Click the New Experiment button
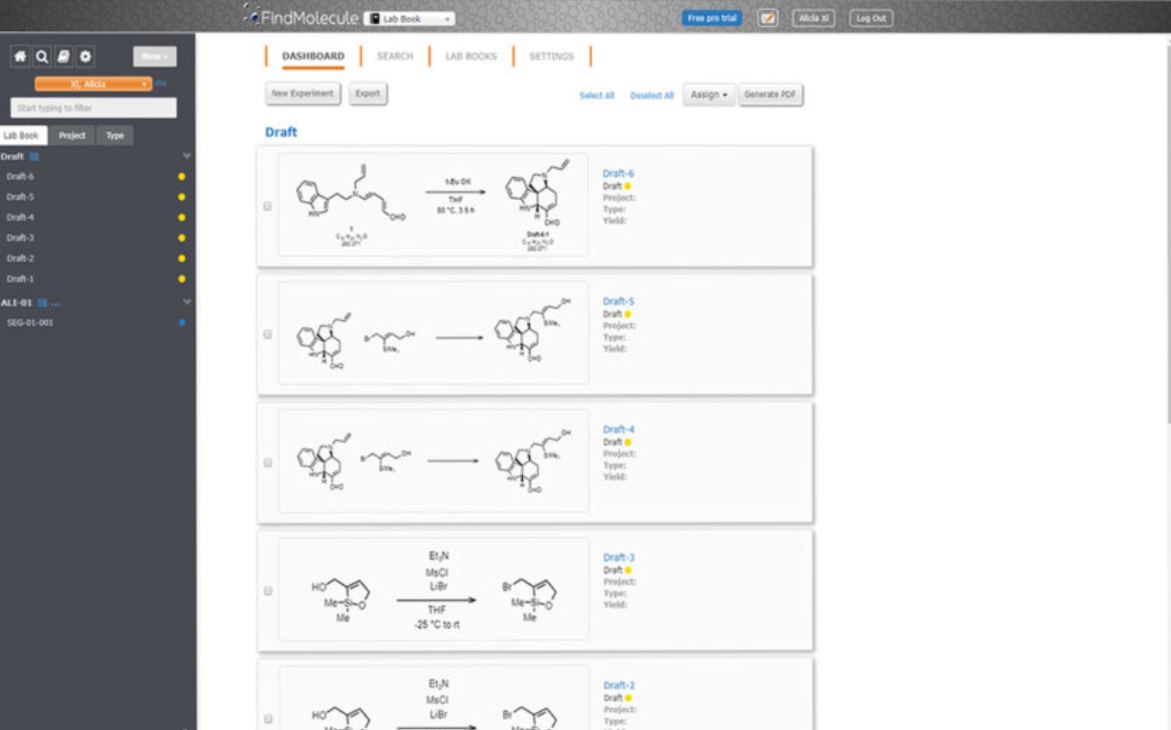The image size is (1171, 730). click(x=304, y=93)
